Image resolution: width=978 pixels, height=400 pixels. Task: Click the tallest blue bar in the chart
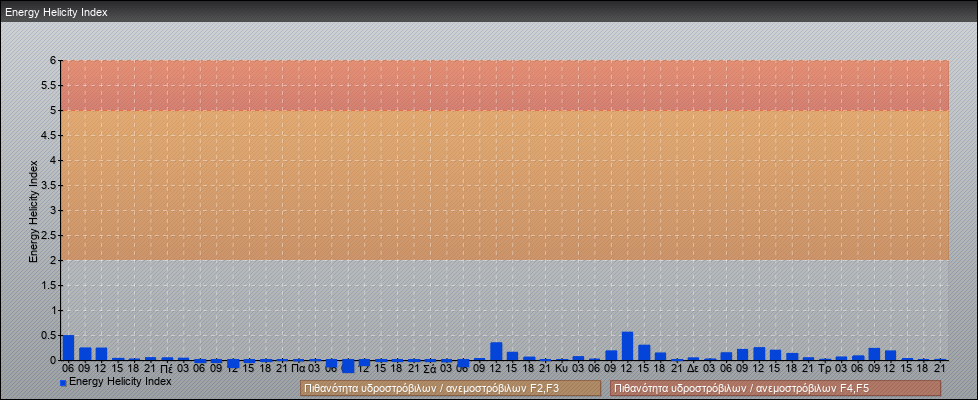(627, 346)
